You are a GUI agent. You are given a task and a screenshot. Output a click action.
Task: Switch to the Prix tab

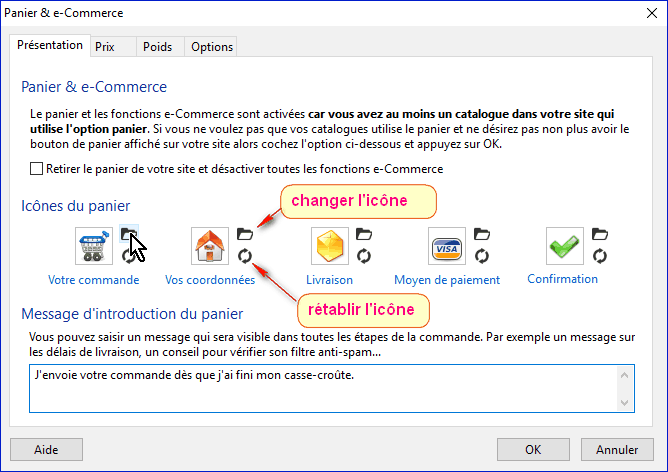104,47
